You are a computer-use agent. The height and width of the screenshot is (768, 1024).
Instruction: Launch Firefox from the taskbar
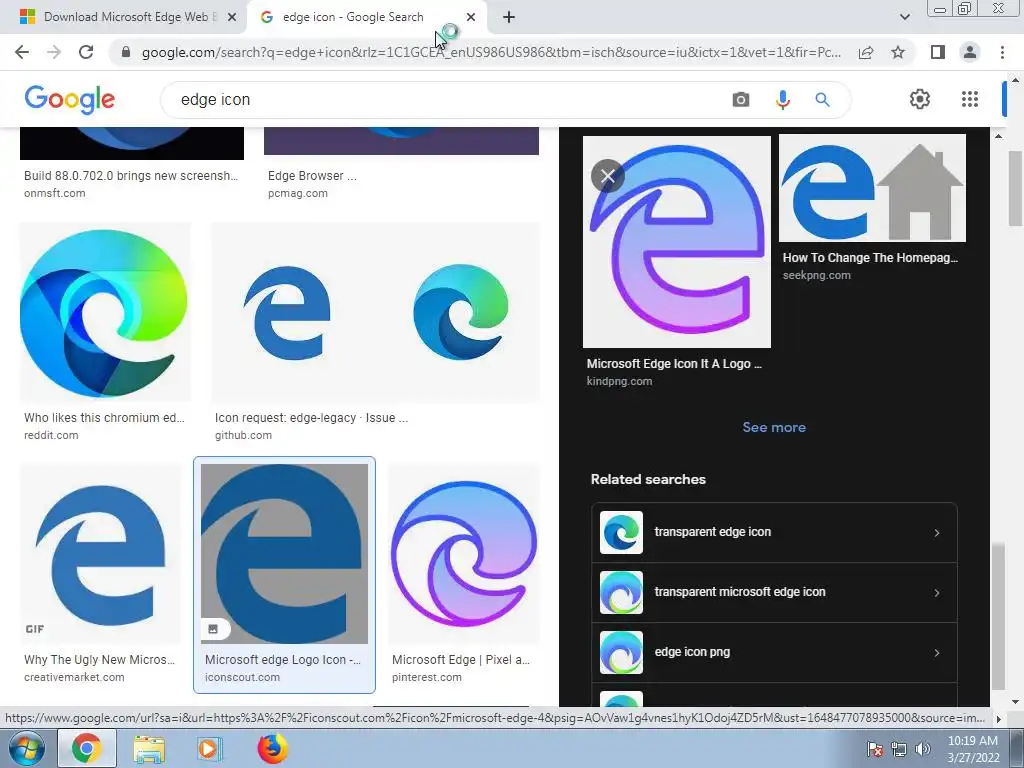point(272,749)
